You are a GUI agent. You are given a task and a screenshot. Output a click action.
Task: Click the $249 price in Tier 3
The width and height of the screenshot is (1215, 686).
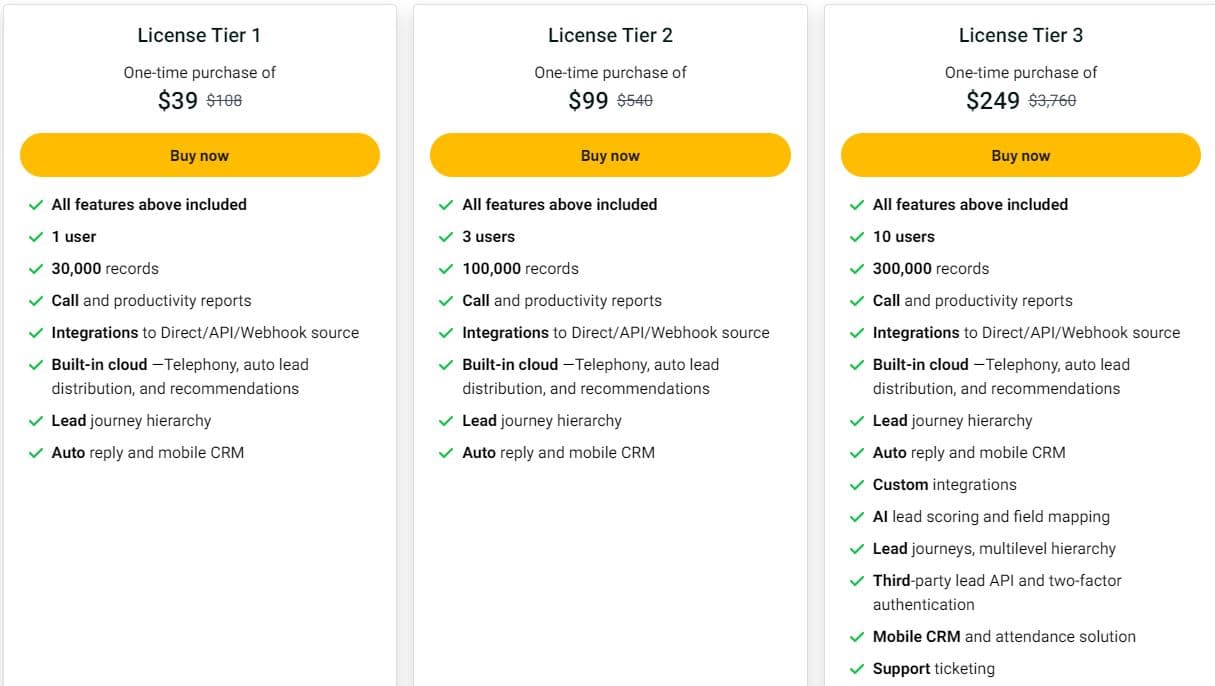pyautogui.click(x=992, y=100)
